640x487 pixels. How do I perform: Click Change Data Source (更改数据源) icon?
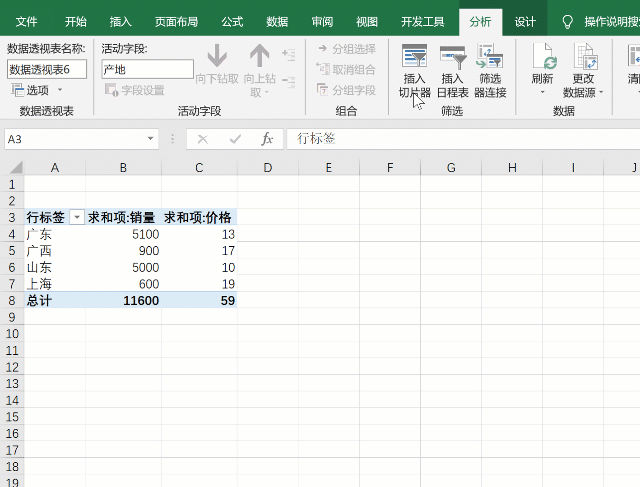pos(586,56)
